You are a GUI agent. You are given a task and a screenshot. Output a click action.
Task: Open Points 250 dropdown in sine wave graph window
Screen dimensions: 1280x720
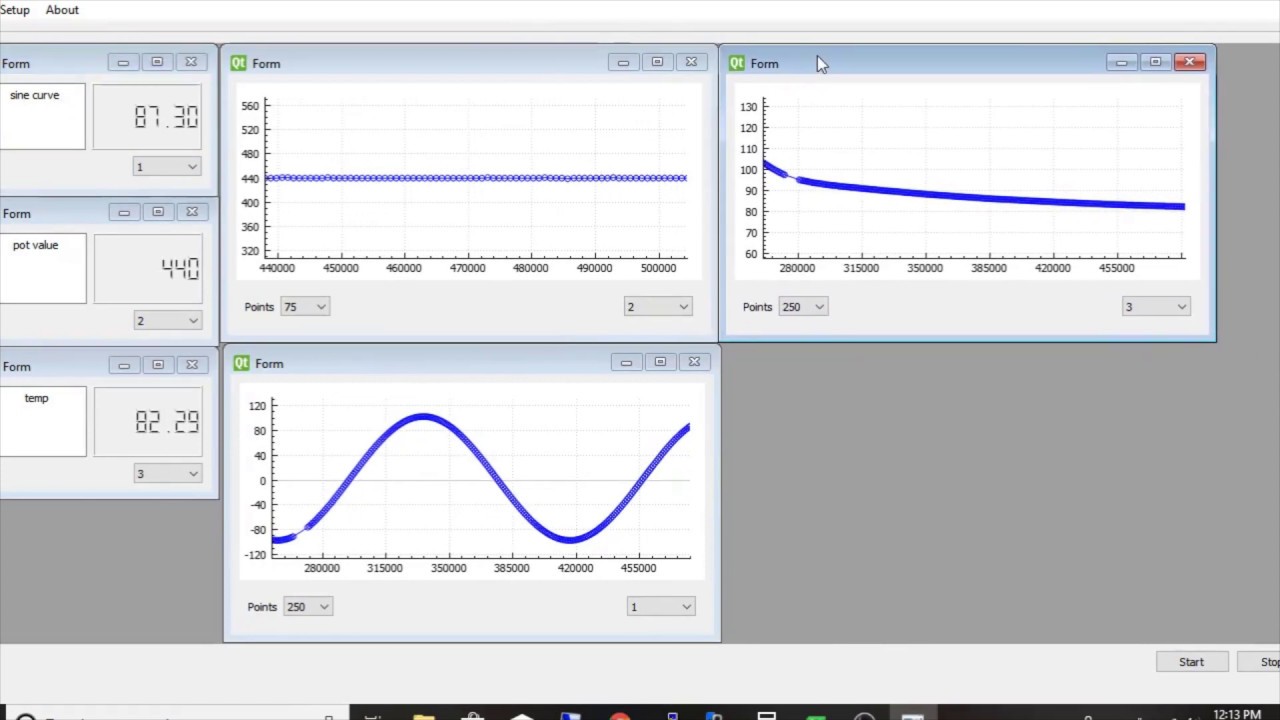pyautogui.click(x=308, y=607)
